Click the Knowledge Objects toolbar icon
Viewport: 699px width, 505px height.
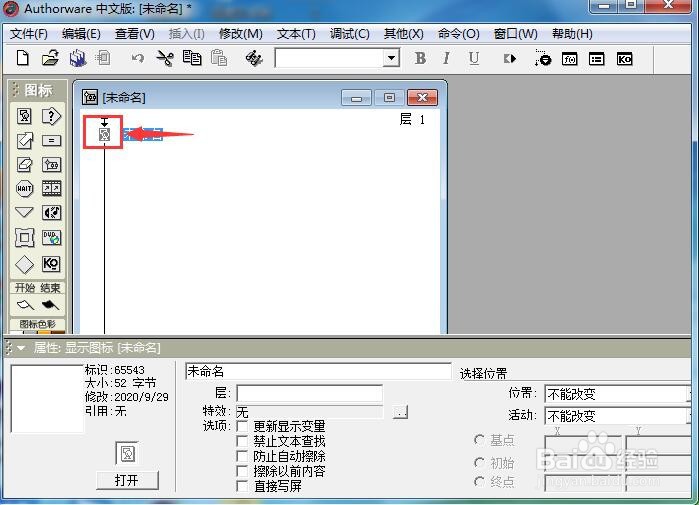(624, 59)
